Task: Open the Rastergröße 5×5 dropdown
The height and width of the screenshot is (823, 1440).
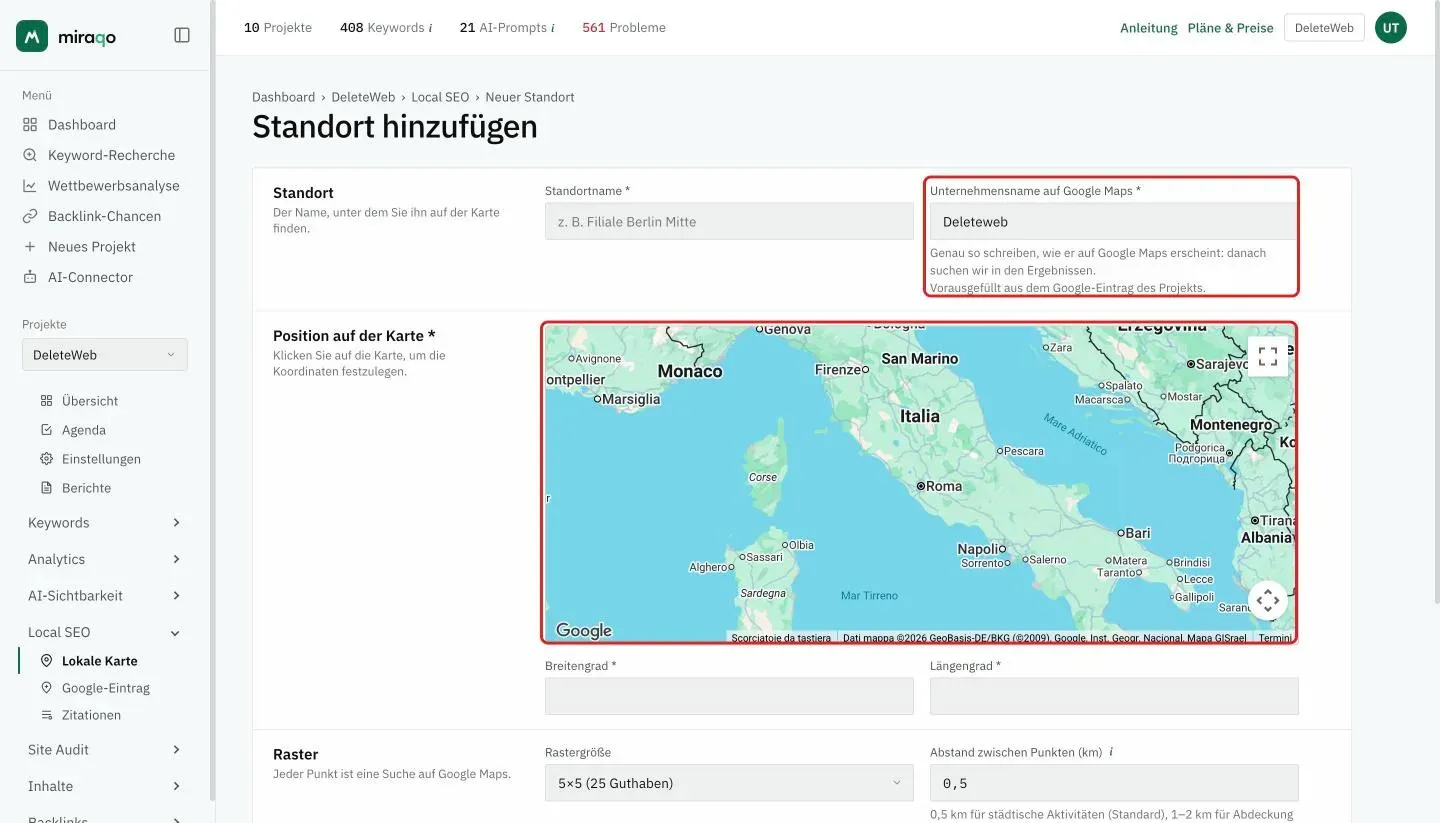Action: (729, 783)
